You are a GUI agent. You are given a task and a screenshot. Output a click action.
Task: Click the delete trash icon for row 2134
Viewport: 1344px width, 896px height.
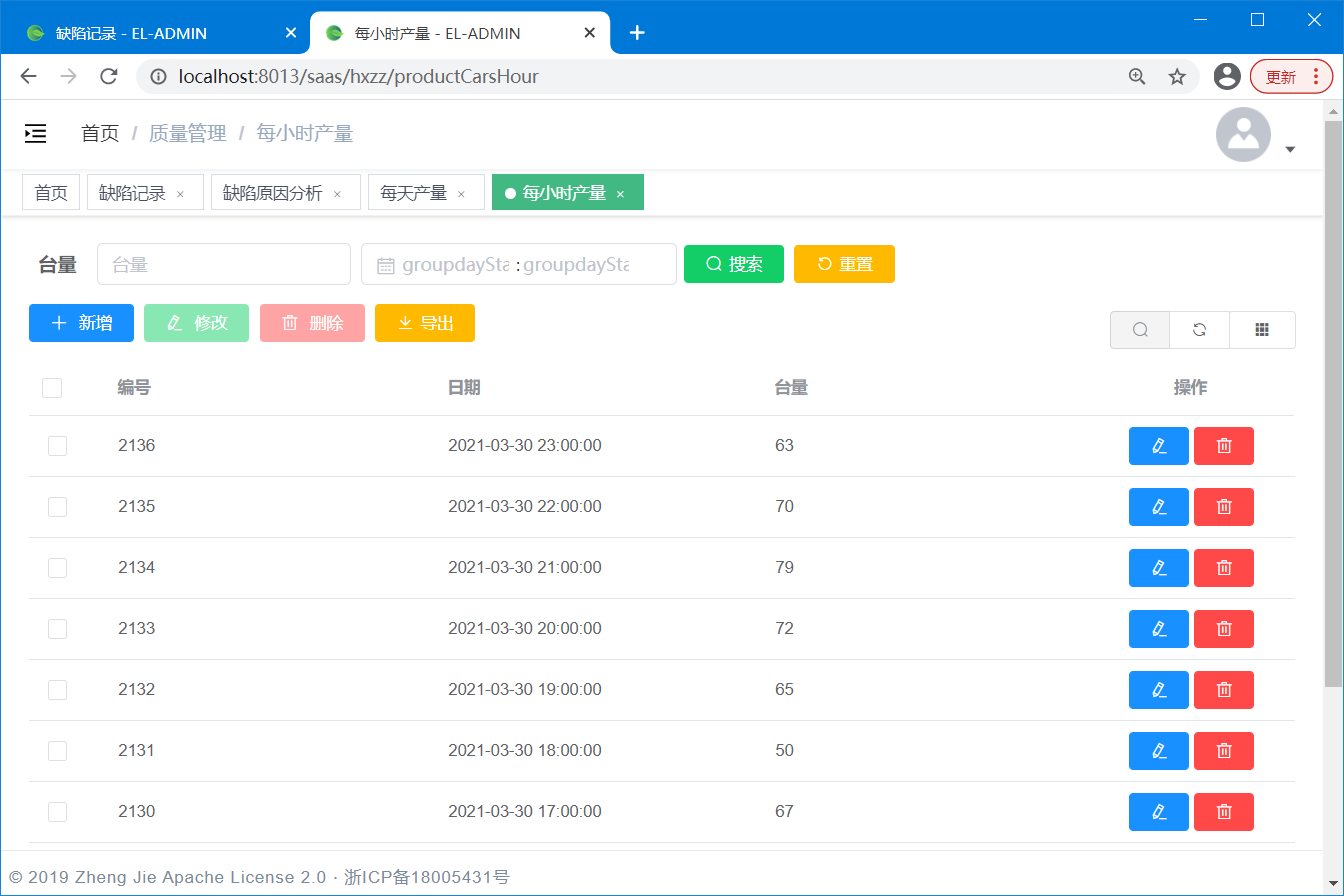pyautogui.click(x=1223, y=568)
